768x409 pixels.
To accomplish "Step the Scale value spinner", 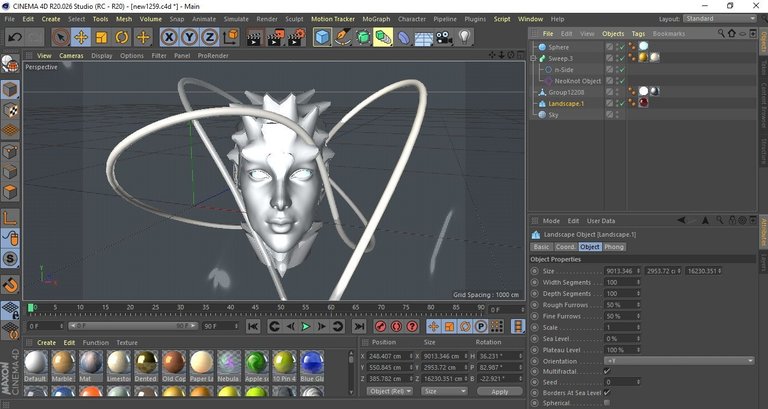I will point(638,327).
